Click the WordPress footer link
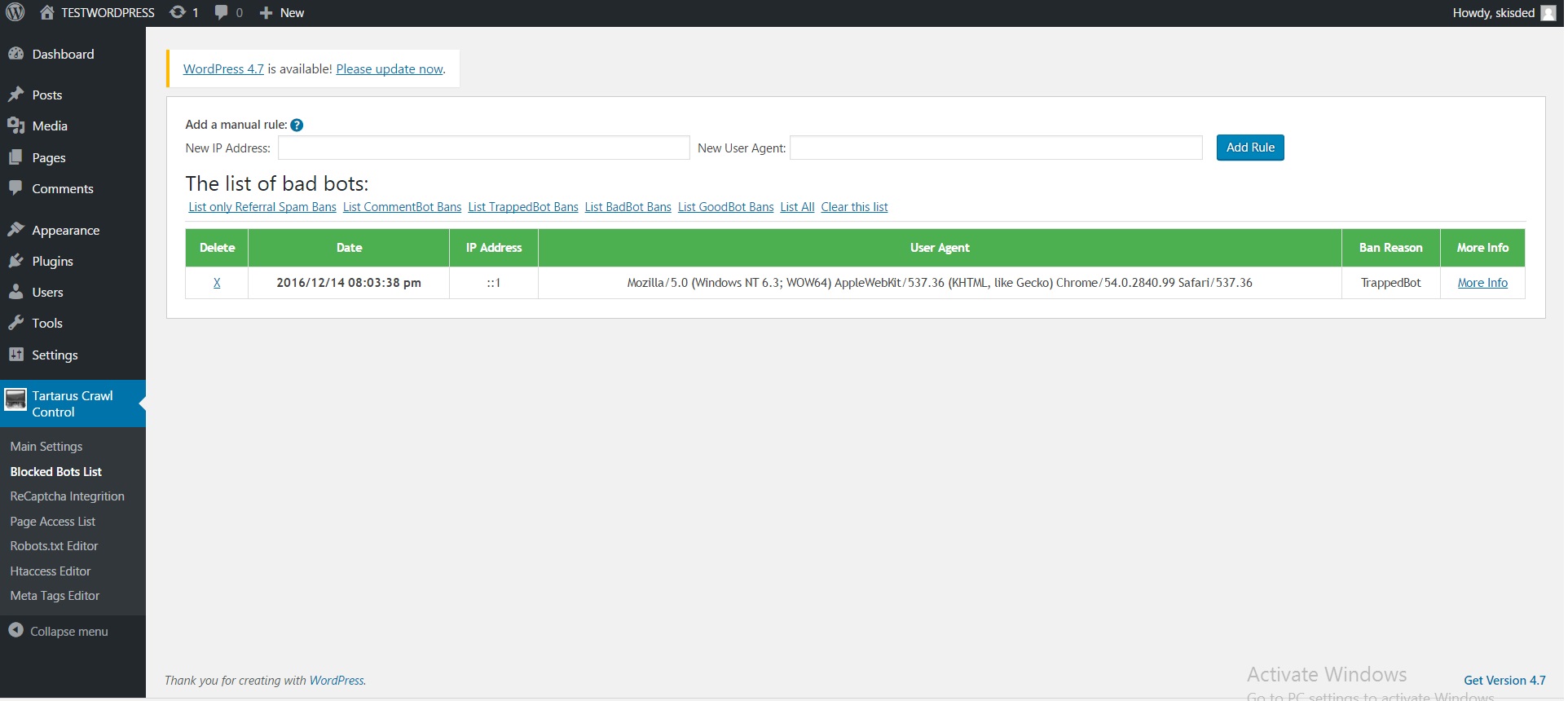Image resolution: width=1568 pixels, height=701 pixels. pyautogui.click(x=337, y=681)
